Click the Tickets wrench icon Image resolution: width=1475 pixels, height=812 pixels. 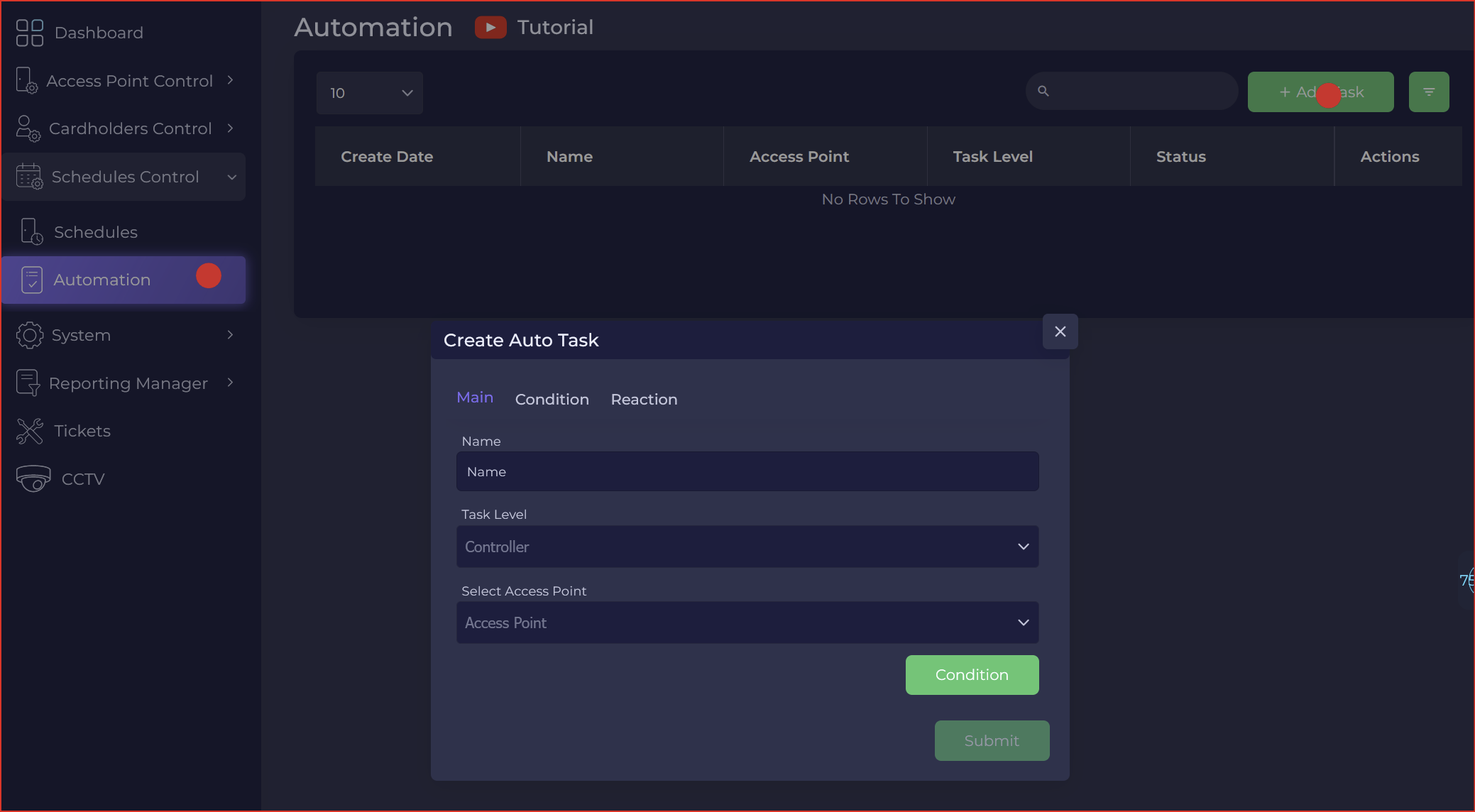pos(30,431)
